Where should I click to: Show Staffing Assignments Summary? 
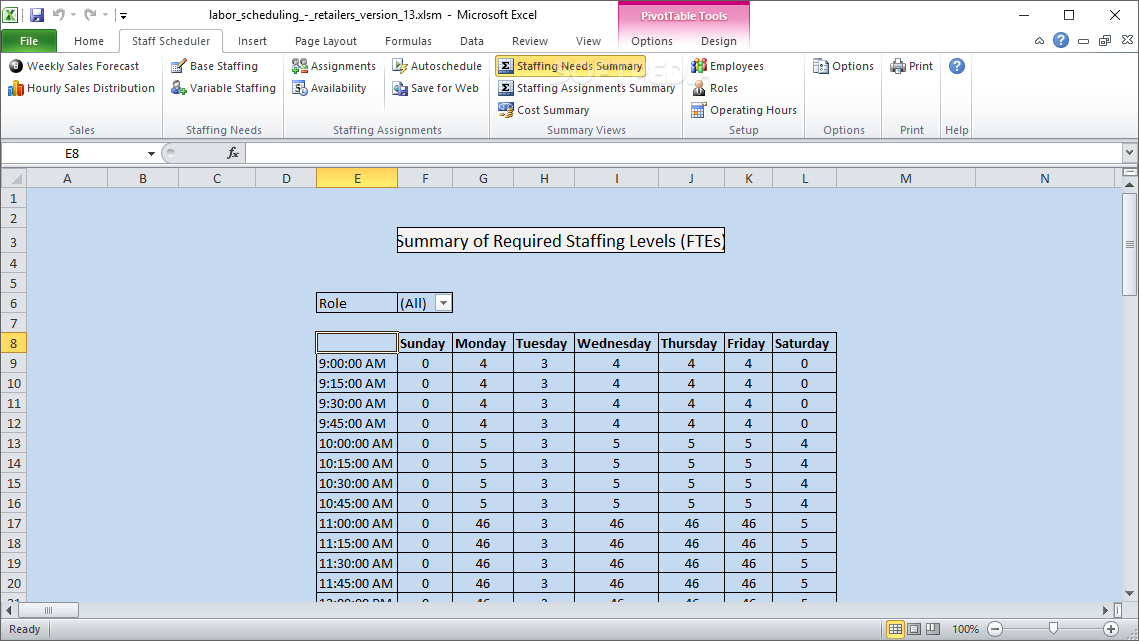click(586, 88)
